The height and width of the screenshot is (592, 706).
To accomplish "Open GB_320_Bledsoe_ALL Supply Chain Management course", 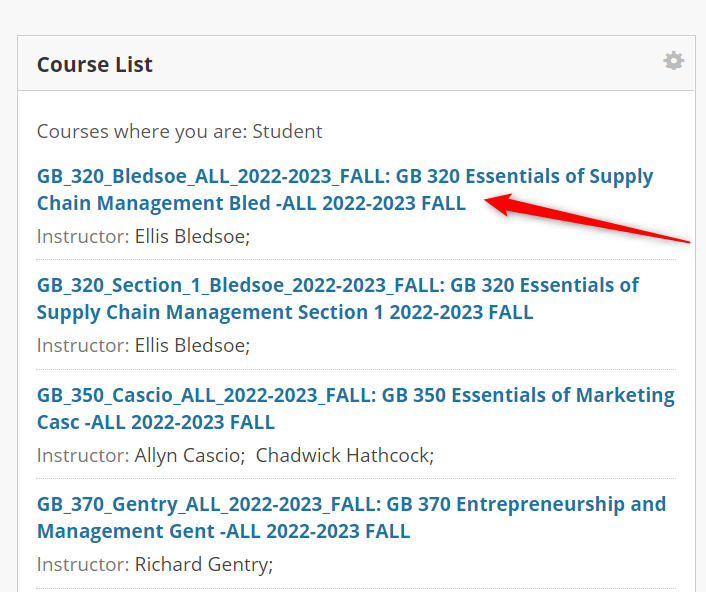I will pos(345,190).
